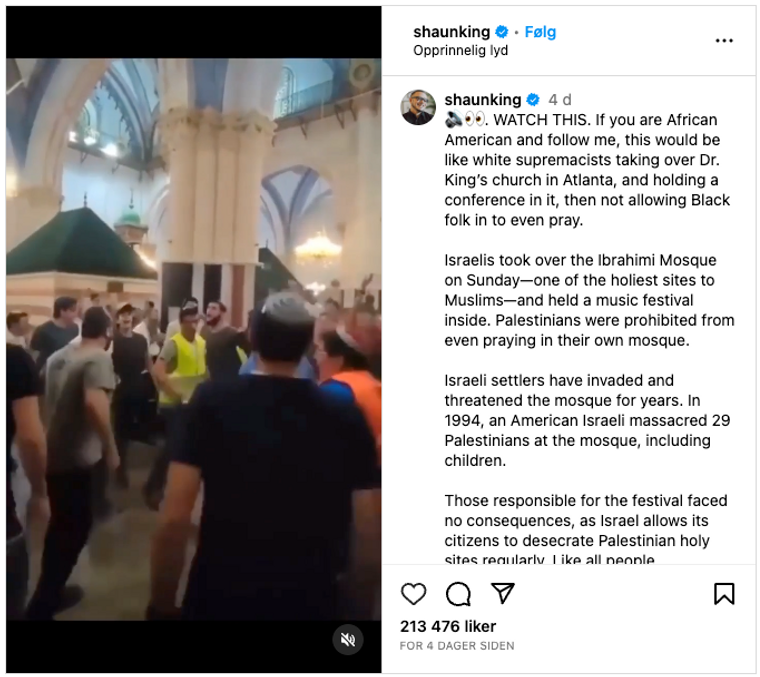
Task: Unmute the video with the speaker icon
Action: (x=348, y=640)
